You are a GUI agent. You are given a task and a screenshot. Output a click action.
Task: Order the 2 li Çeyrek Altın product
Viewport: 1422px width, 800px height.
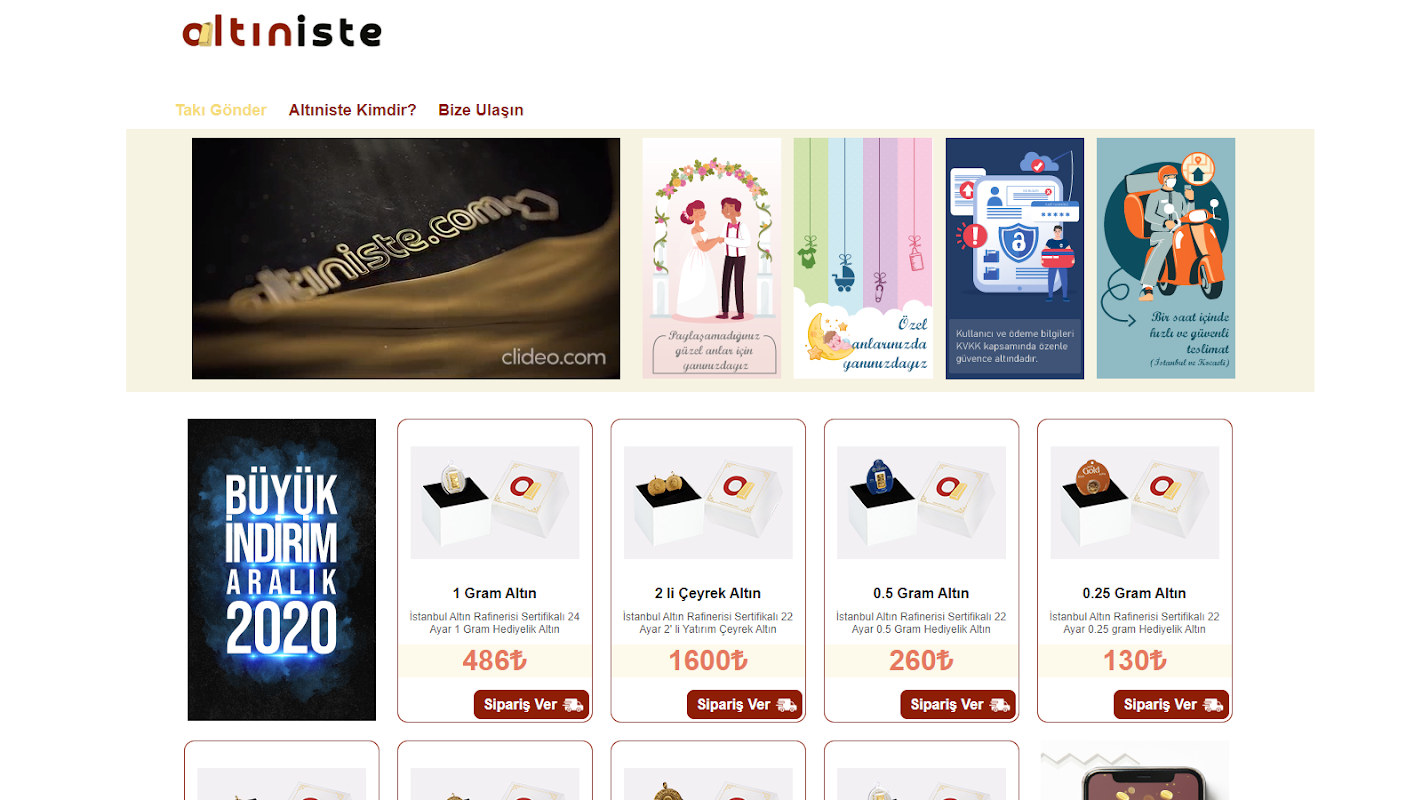tap(744, 704)
